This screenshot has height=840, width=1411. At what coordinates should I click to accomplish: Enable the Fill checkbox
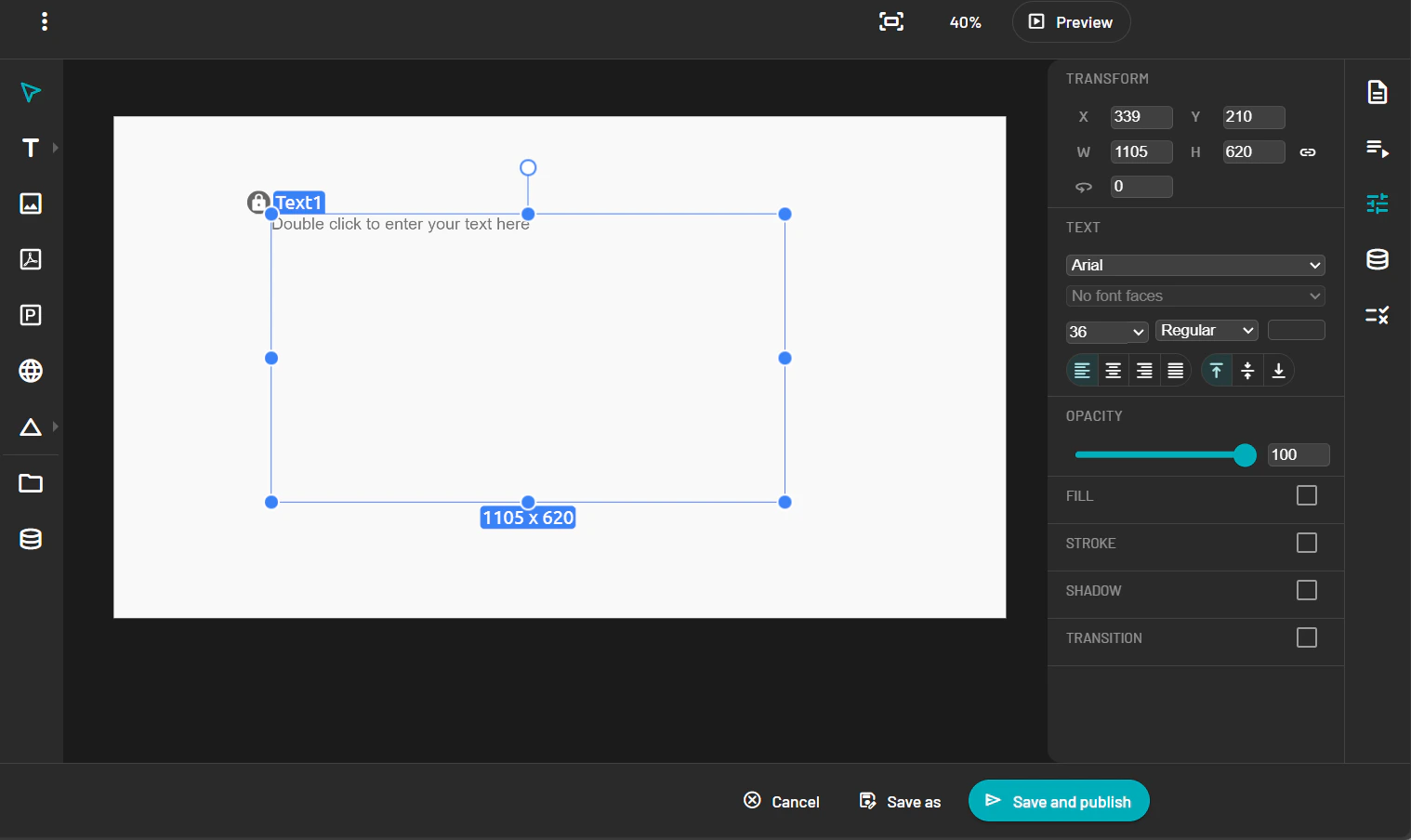pos(1307,495)
